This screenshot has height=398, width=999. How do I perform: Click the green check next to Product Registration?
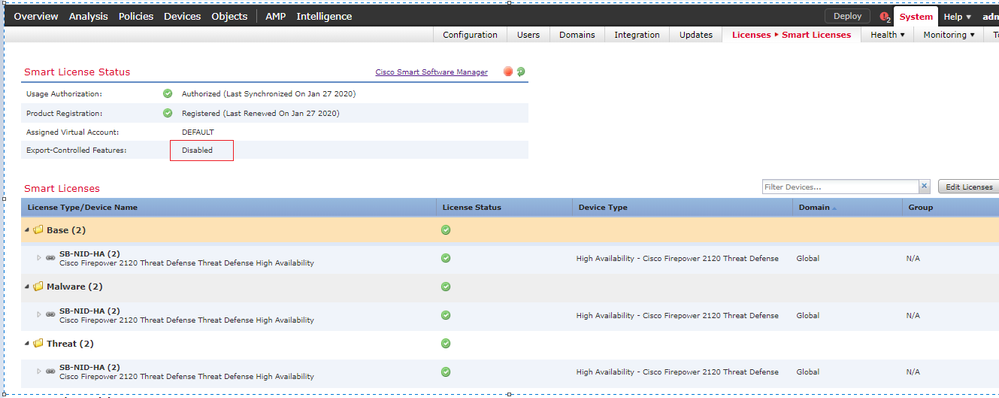(x=168, y=113)
